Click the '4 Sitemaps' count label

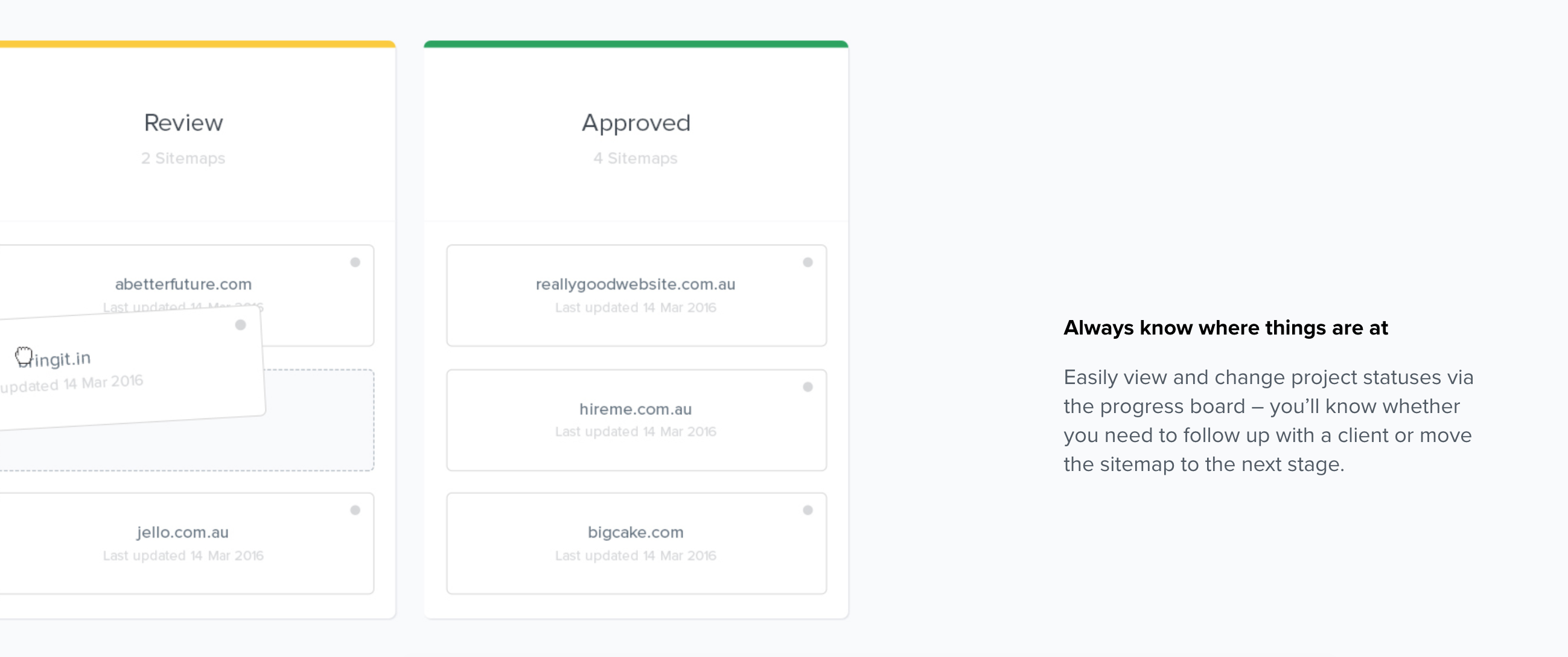coord(636,158)
